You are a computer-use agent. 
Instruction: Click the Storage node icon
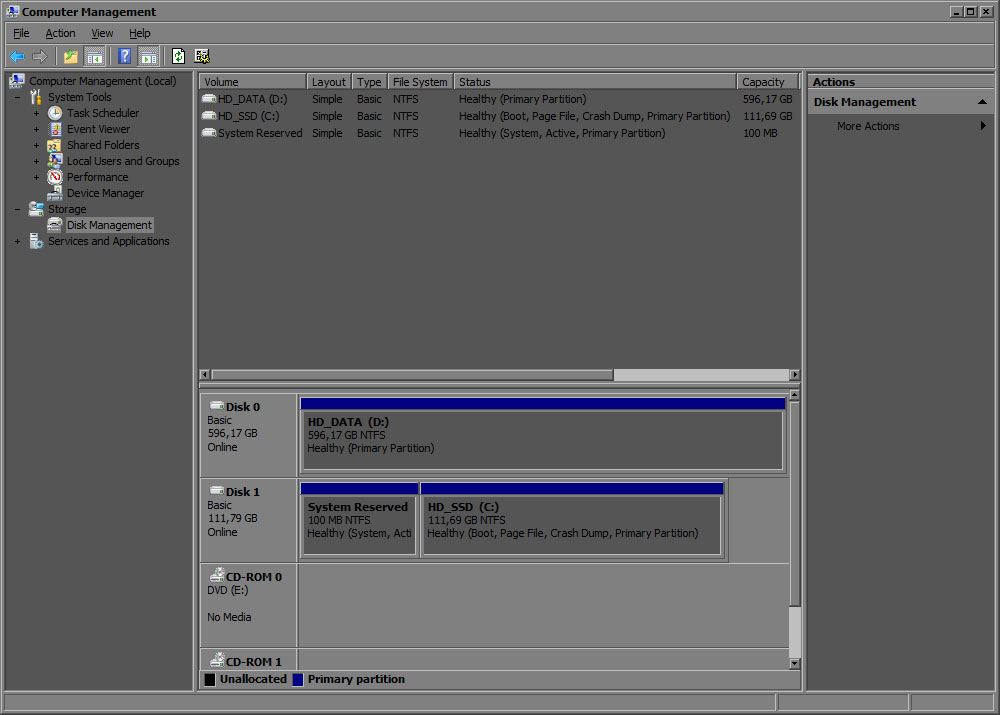(36, 209)
